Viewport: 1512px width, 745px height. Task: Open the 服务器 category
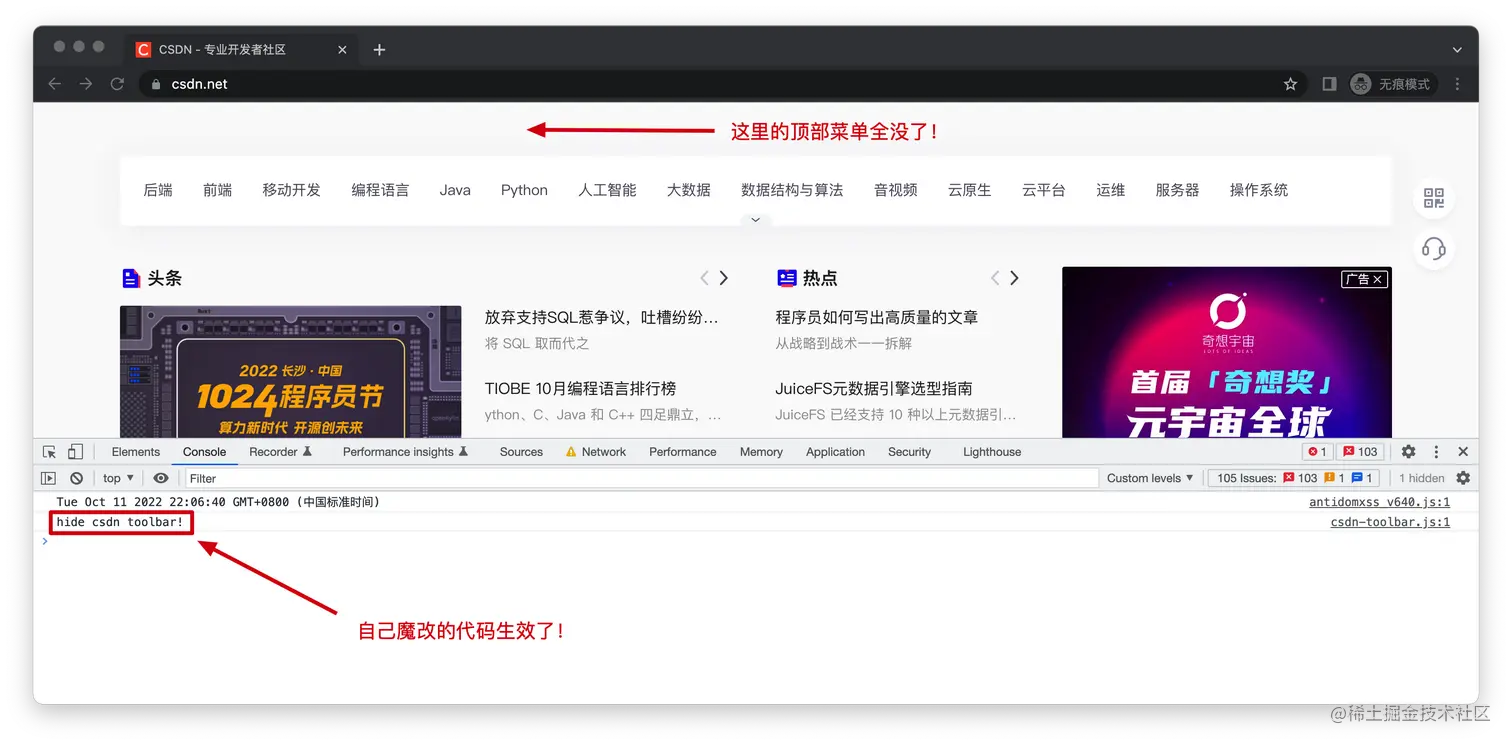pyautogui.click(x=1177, y=190)
